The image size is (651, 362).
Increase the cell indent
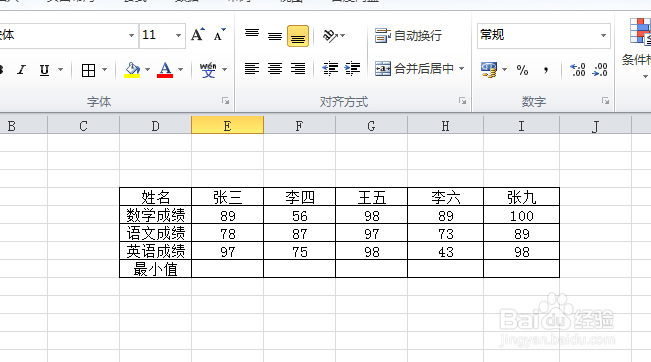[x=352, y=68]
